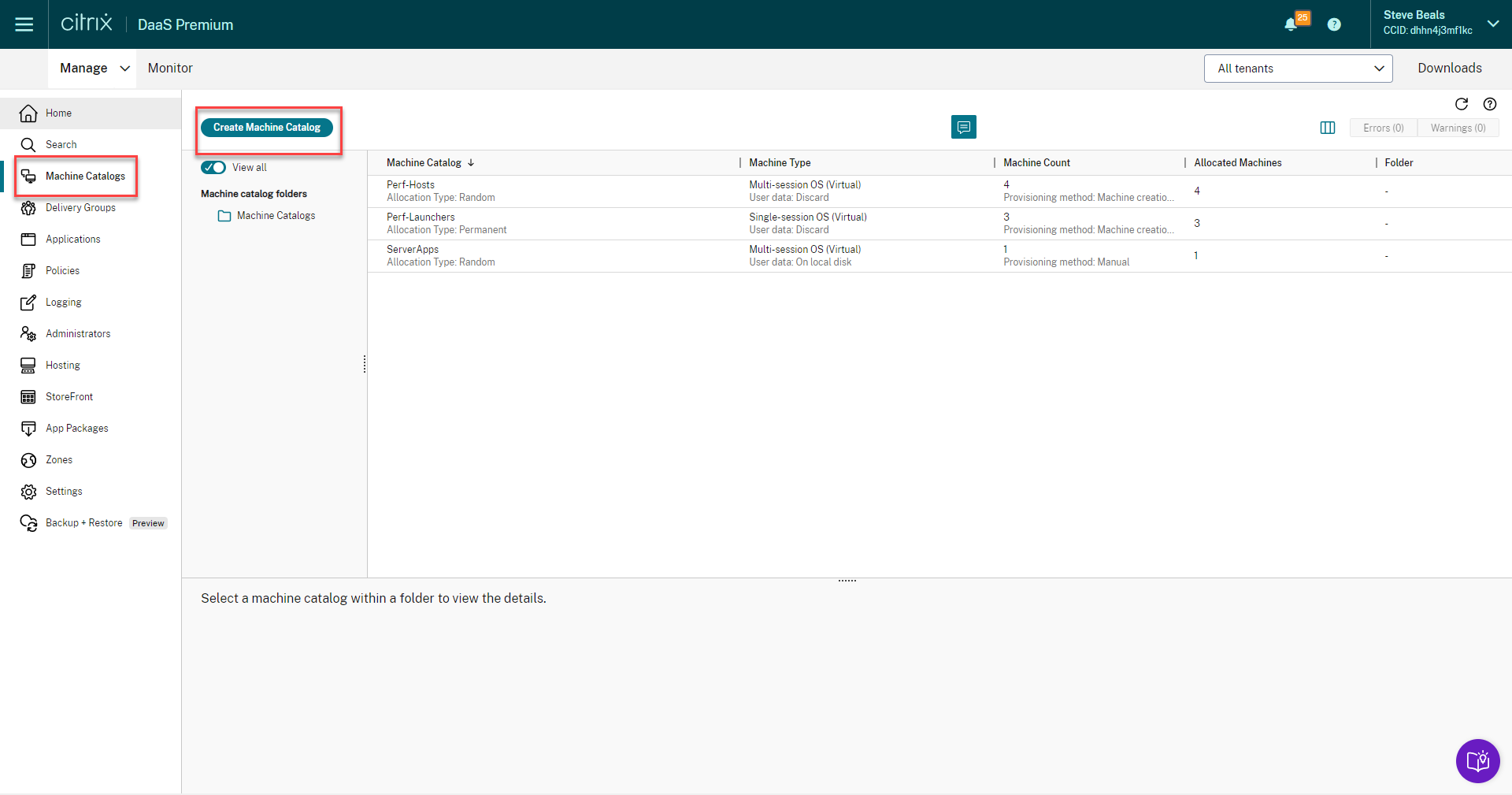Open the All tenants dropdown
Image resolution: width=1512 pixels, height=795 pixels.
1298,69
